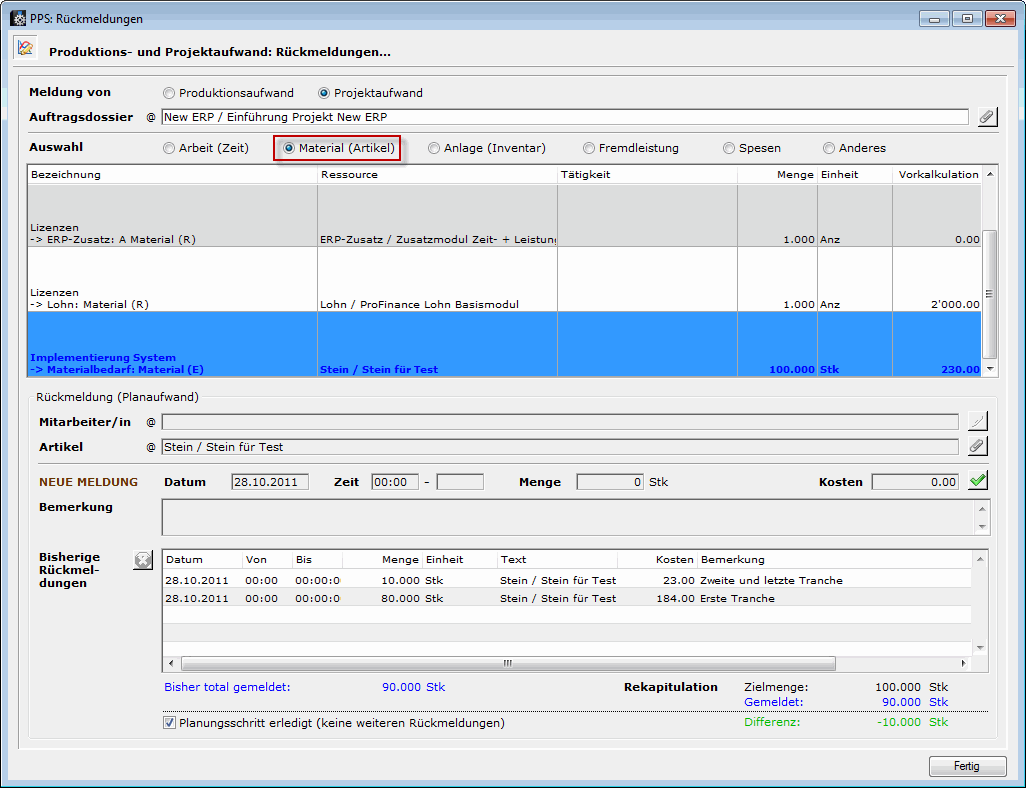Select the Lohn / ProFinance Lohn Basismodul row
This screenshot has height=788, width=1026.
click(x=420, y=304)
